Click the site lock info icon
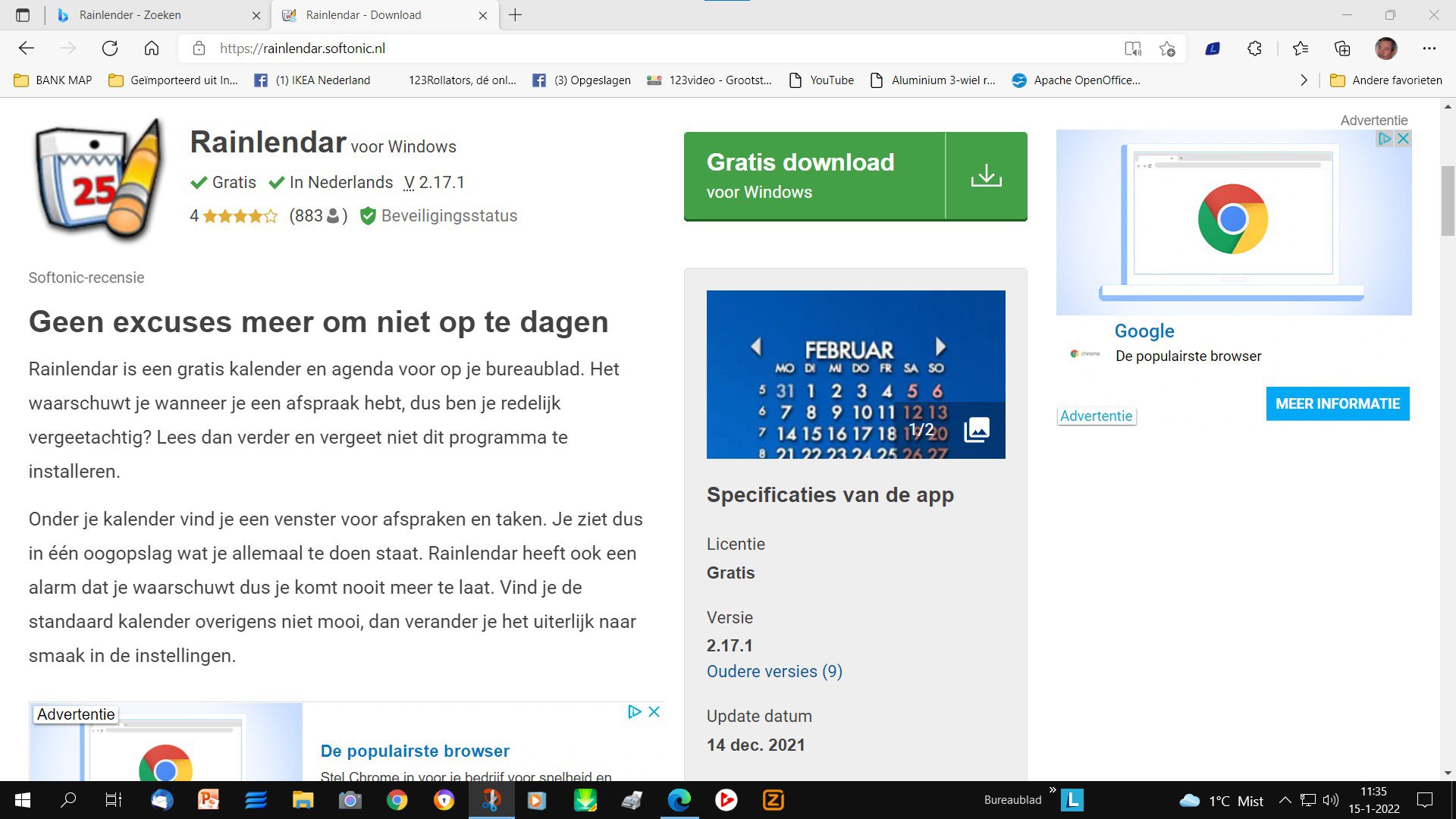 pos(199,49)
